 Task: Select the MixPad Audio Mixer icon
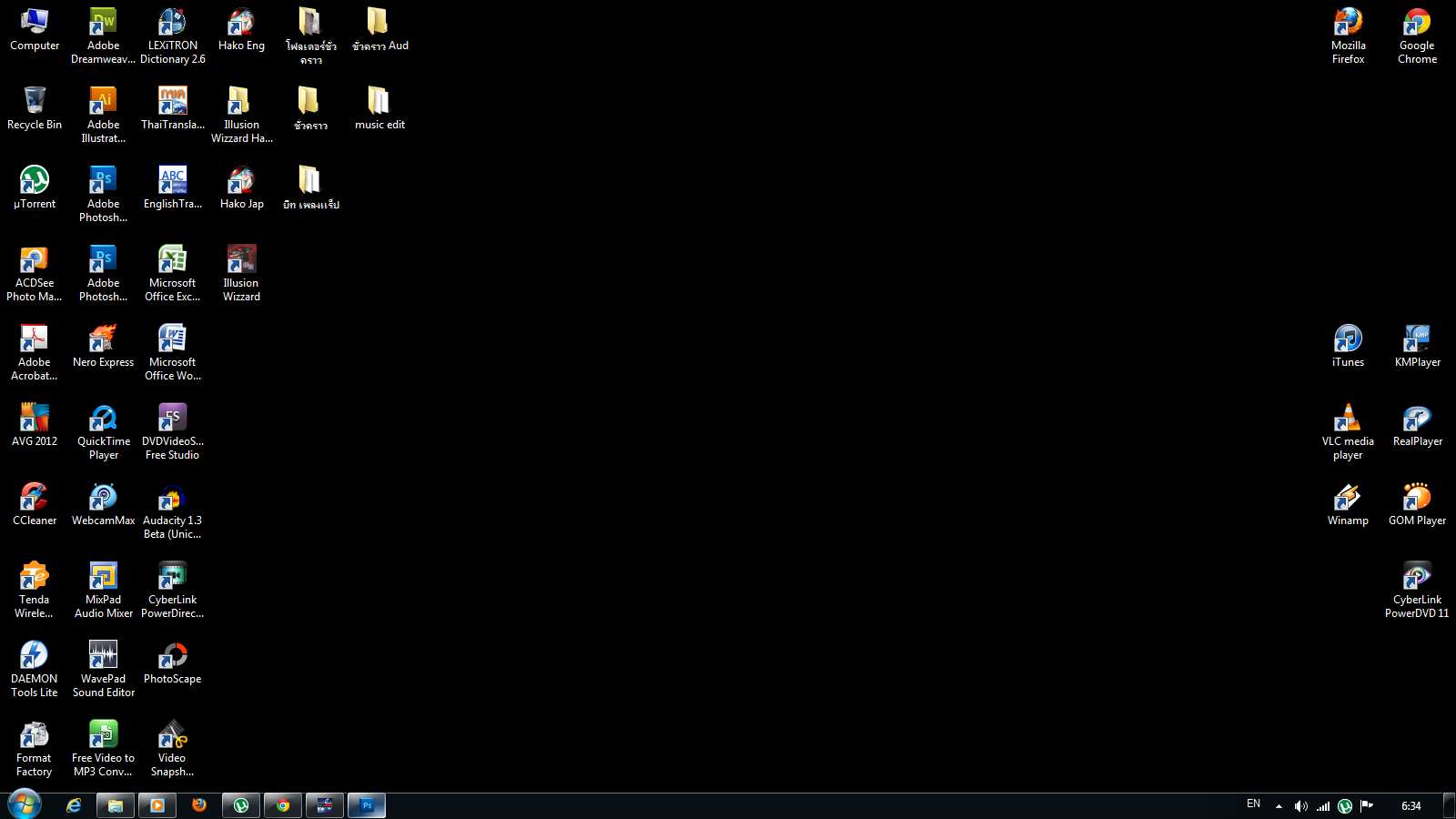(x=104, y=590)
